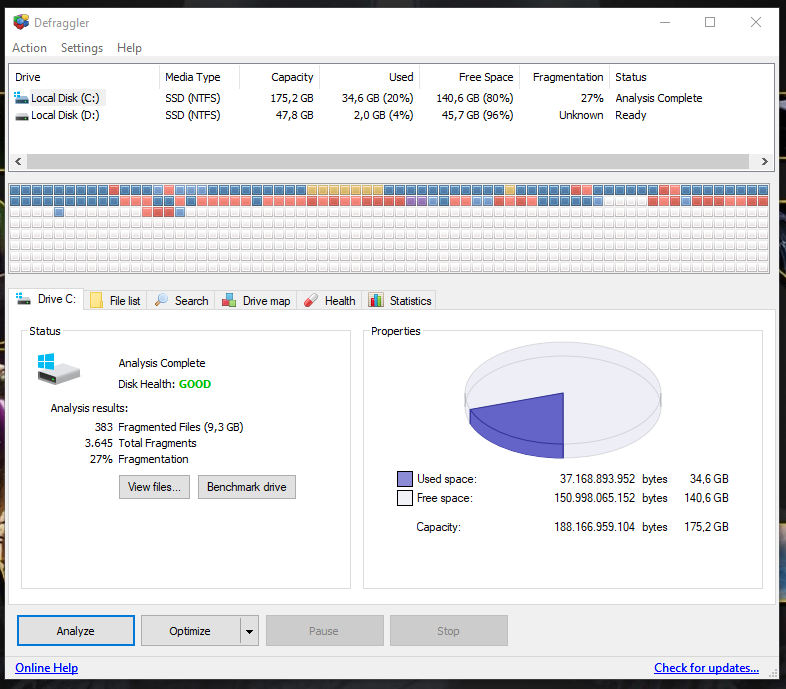Click the 'Analysis Complete' cell in drive list
This screenshot has width=786, height=689.
point(659,98)
